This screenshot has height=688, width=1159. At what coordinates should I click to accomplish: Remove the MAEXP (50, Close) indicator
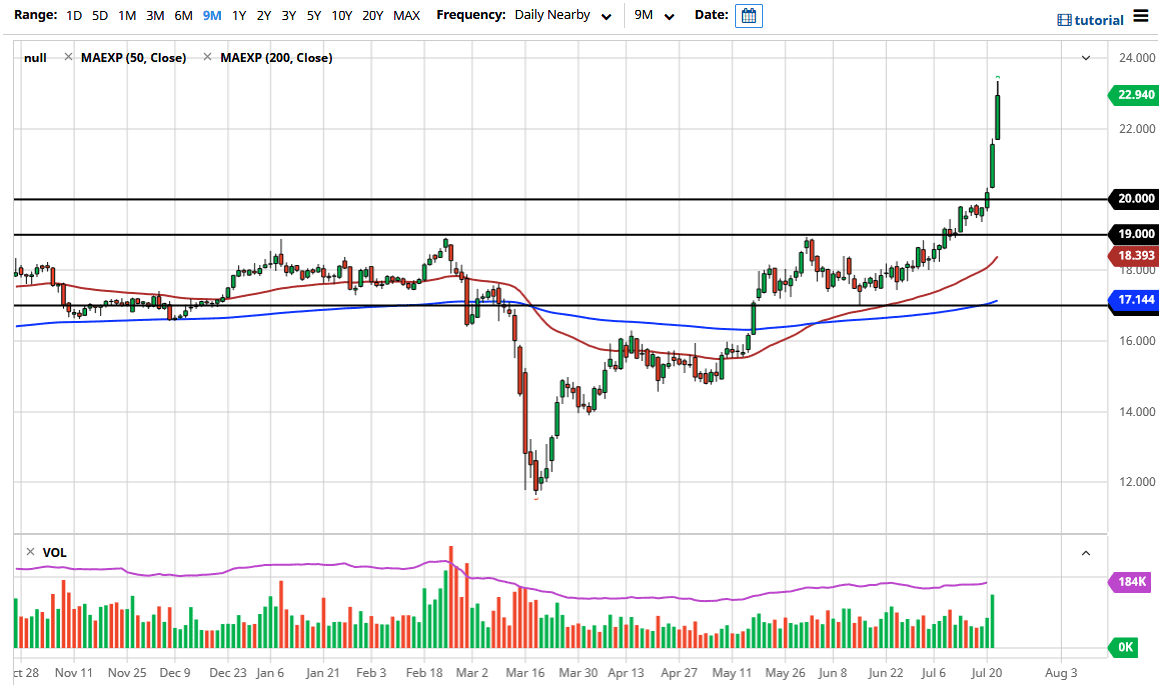68,58
